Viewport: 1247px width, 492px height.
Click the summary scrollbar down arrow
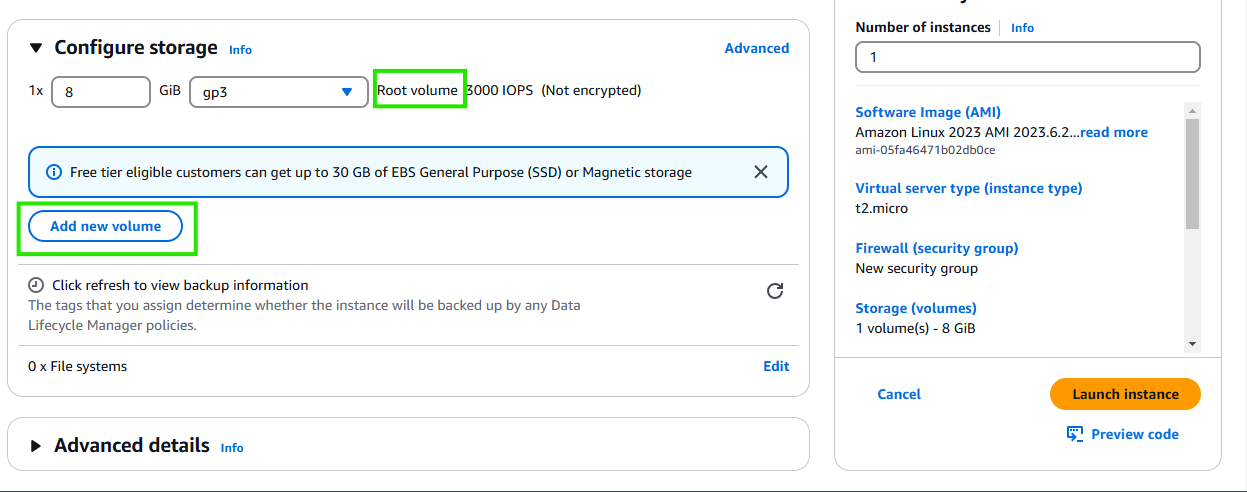1192,343
